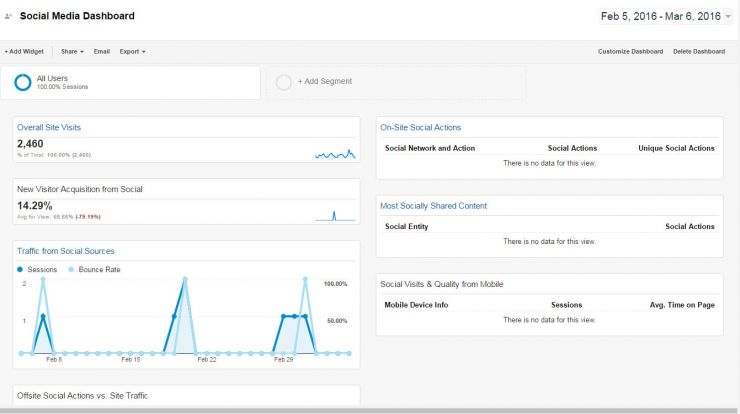Click the Feb 29 axis label
This screenshot has width=740, height=414.
[x=284, y=360]
